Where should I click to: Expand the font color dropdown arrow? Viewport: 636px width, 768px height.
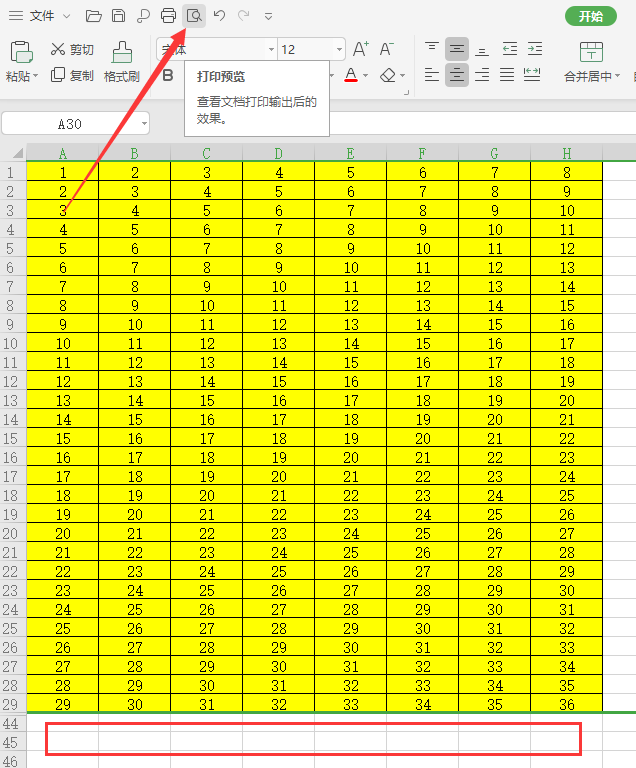pyautogui.click(x=366, y=76)
